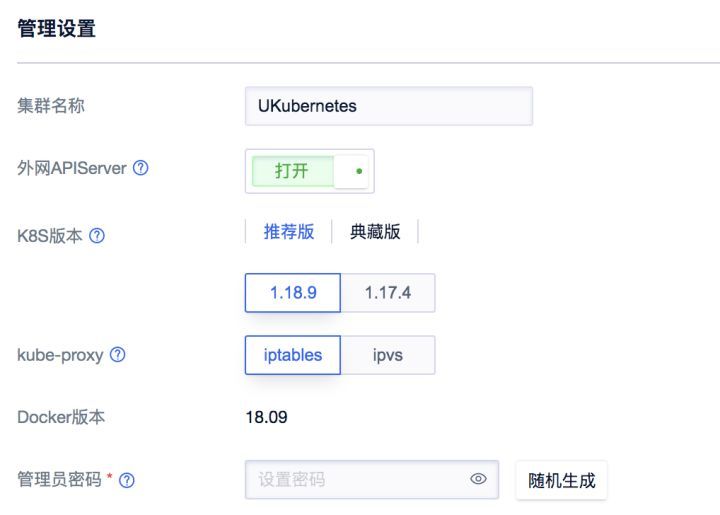
Task: Switch to the 典藏版 tab
Action: tap(375, 232)
